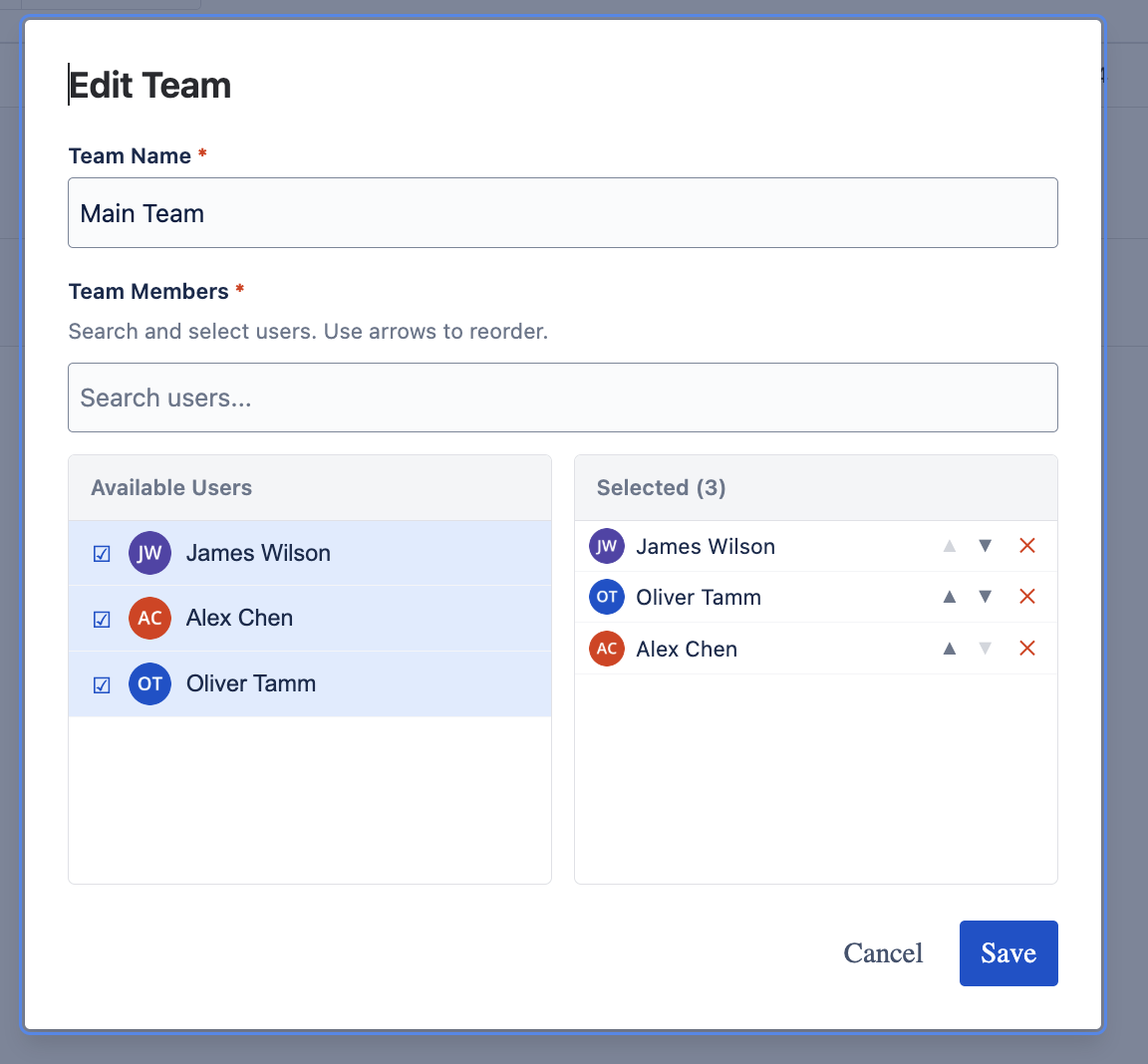Uncheck James Wilson in Available Users

[x=101, y=553]
